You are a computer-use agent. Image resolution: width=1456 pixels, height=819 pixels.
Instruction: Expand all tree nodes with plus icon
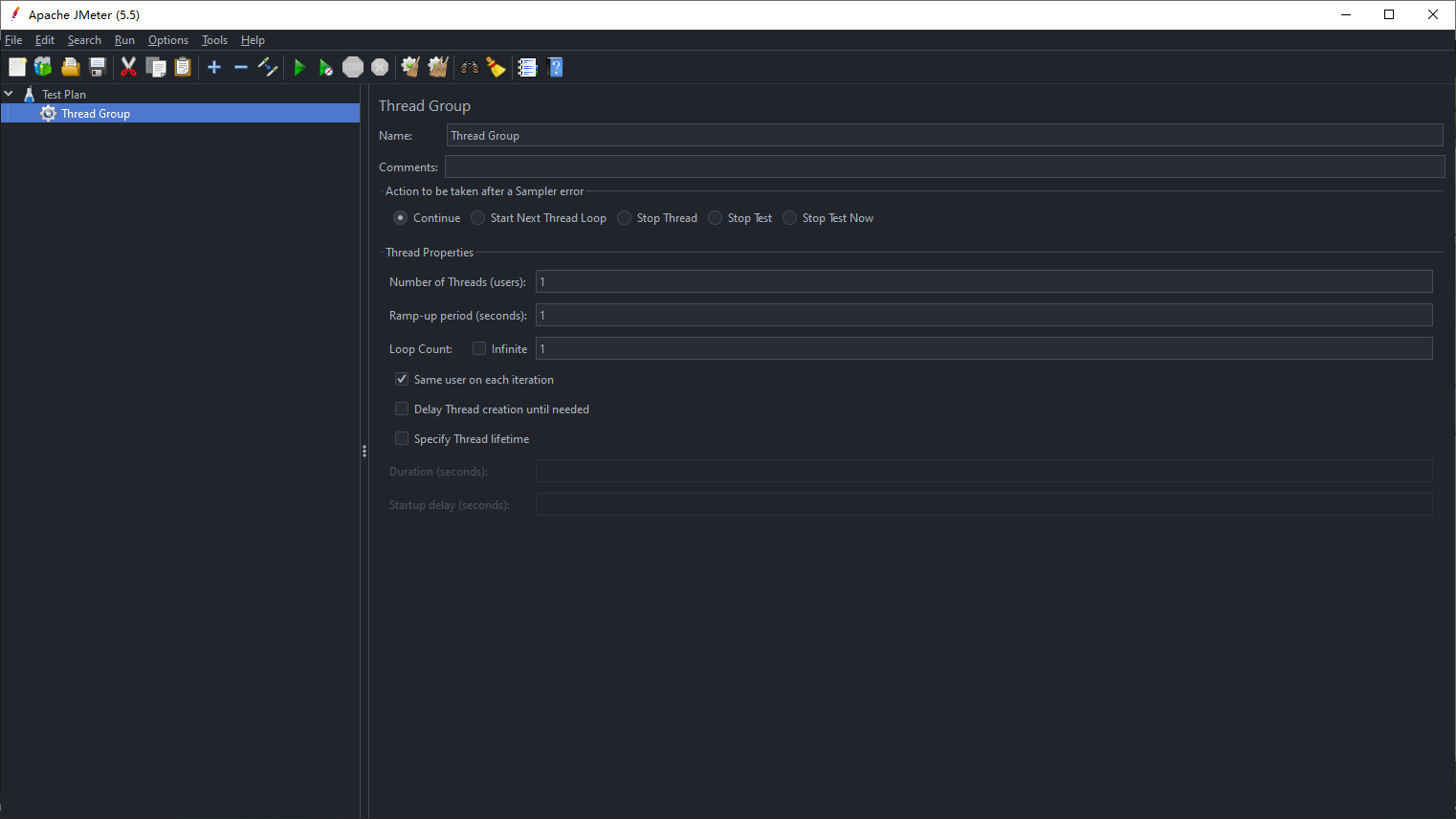(x=214, y=67)
